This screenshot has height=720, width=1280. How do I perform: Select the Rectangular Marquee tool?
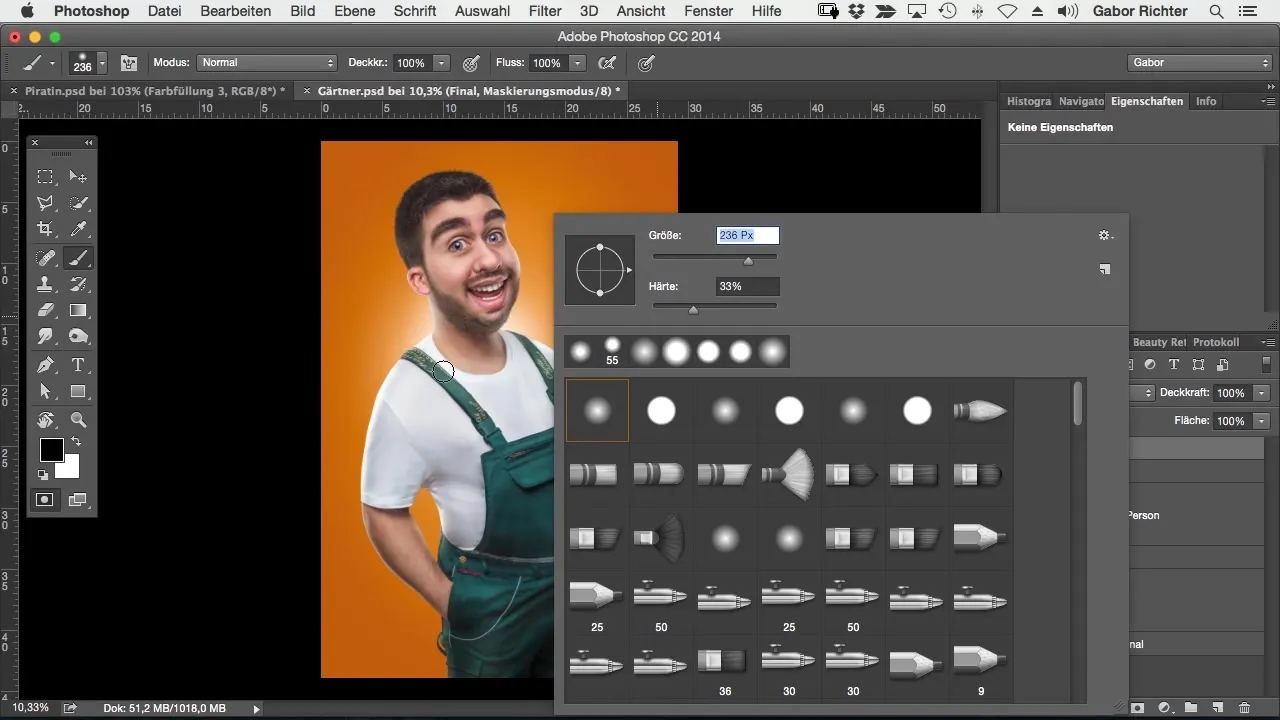pos(46,177)
